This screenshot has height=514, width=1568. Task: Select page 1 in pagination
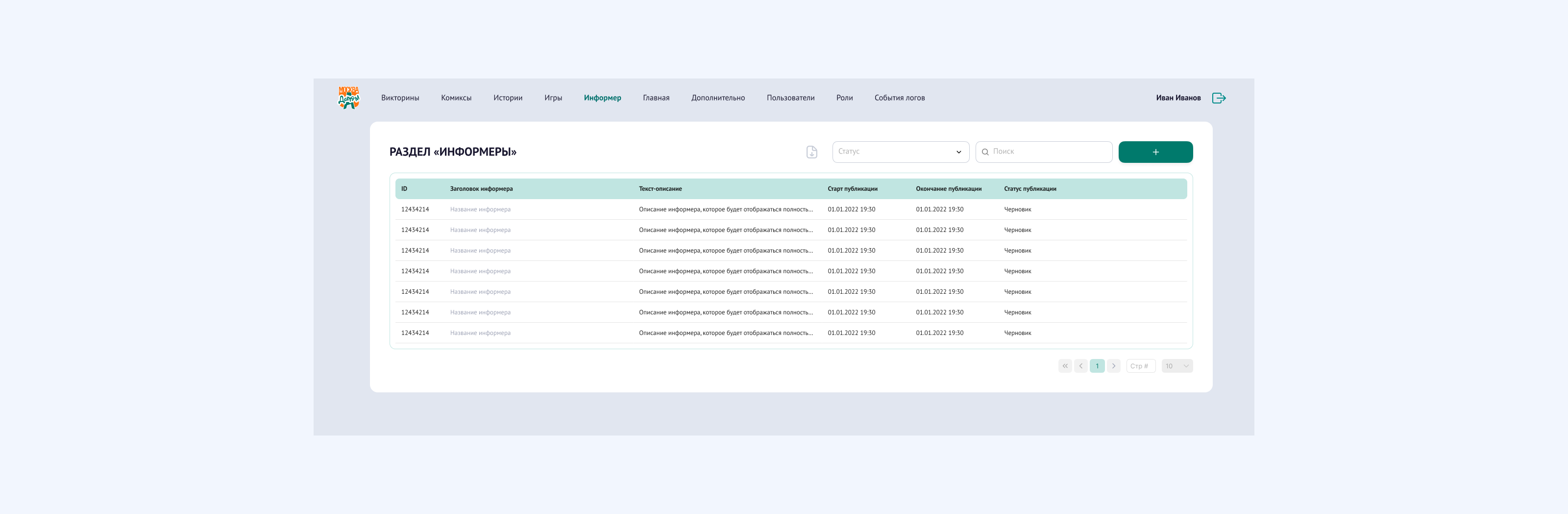point(1097,366)
